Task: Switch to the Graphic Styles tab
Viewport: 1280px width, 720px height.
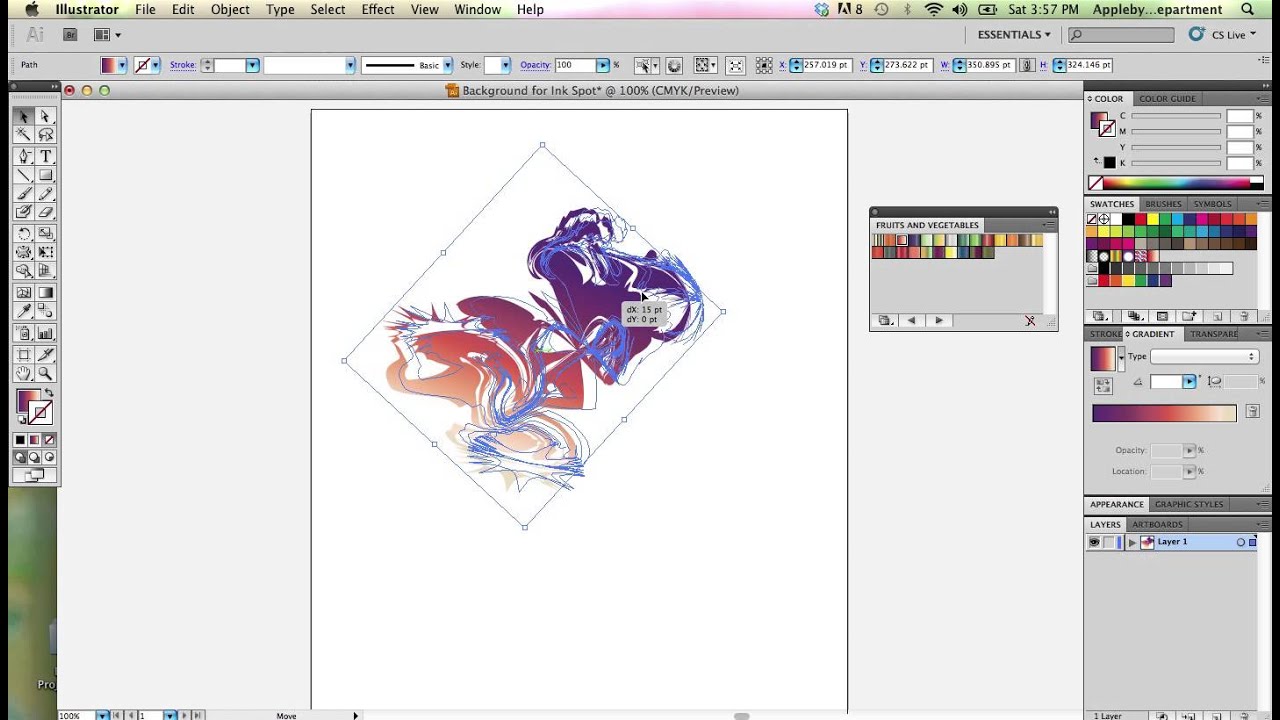Action: [1189, 504]
